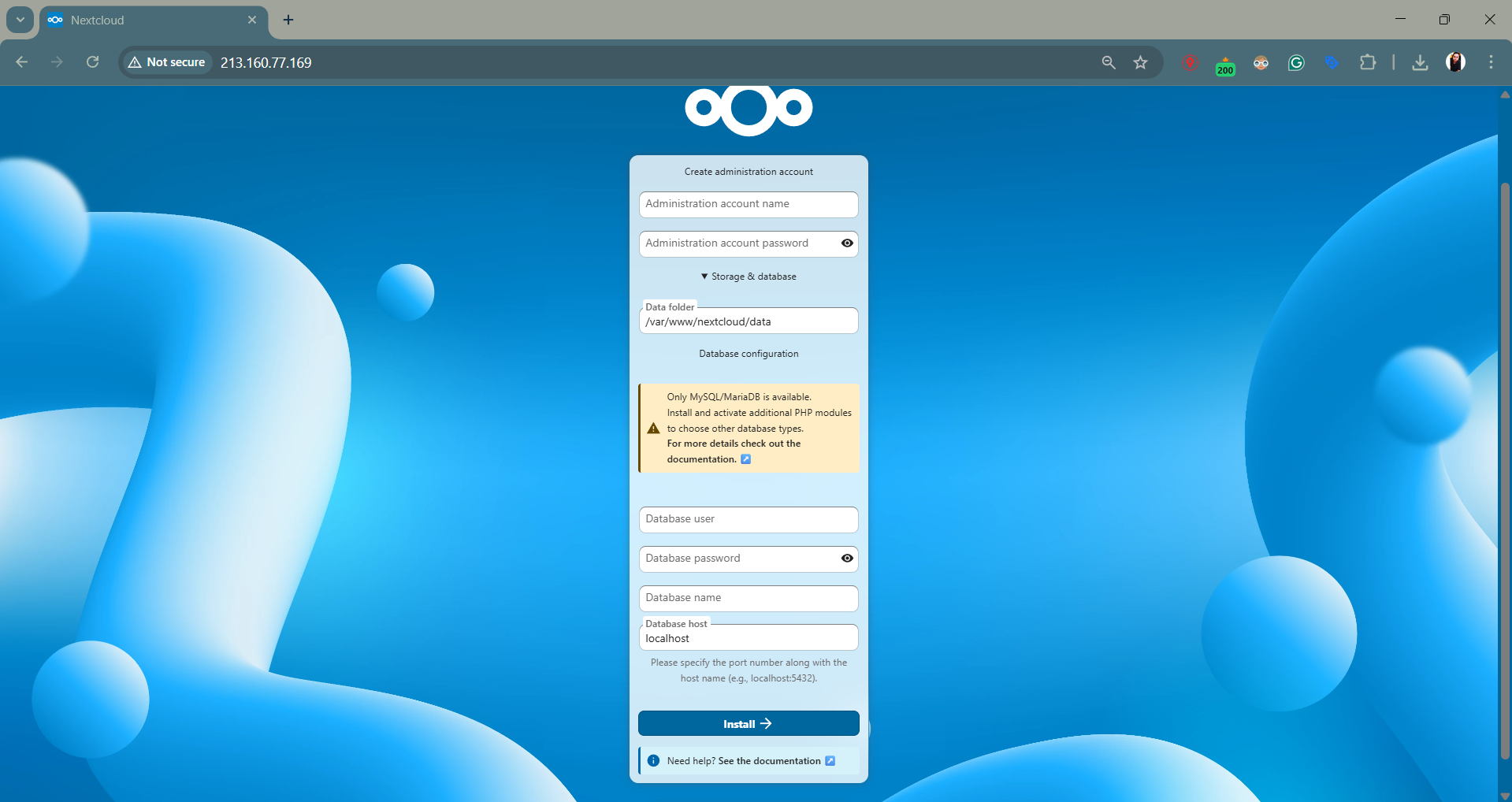Open the extension showing the 200 badge
1512x802 pixels.
(1225, 65)
